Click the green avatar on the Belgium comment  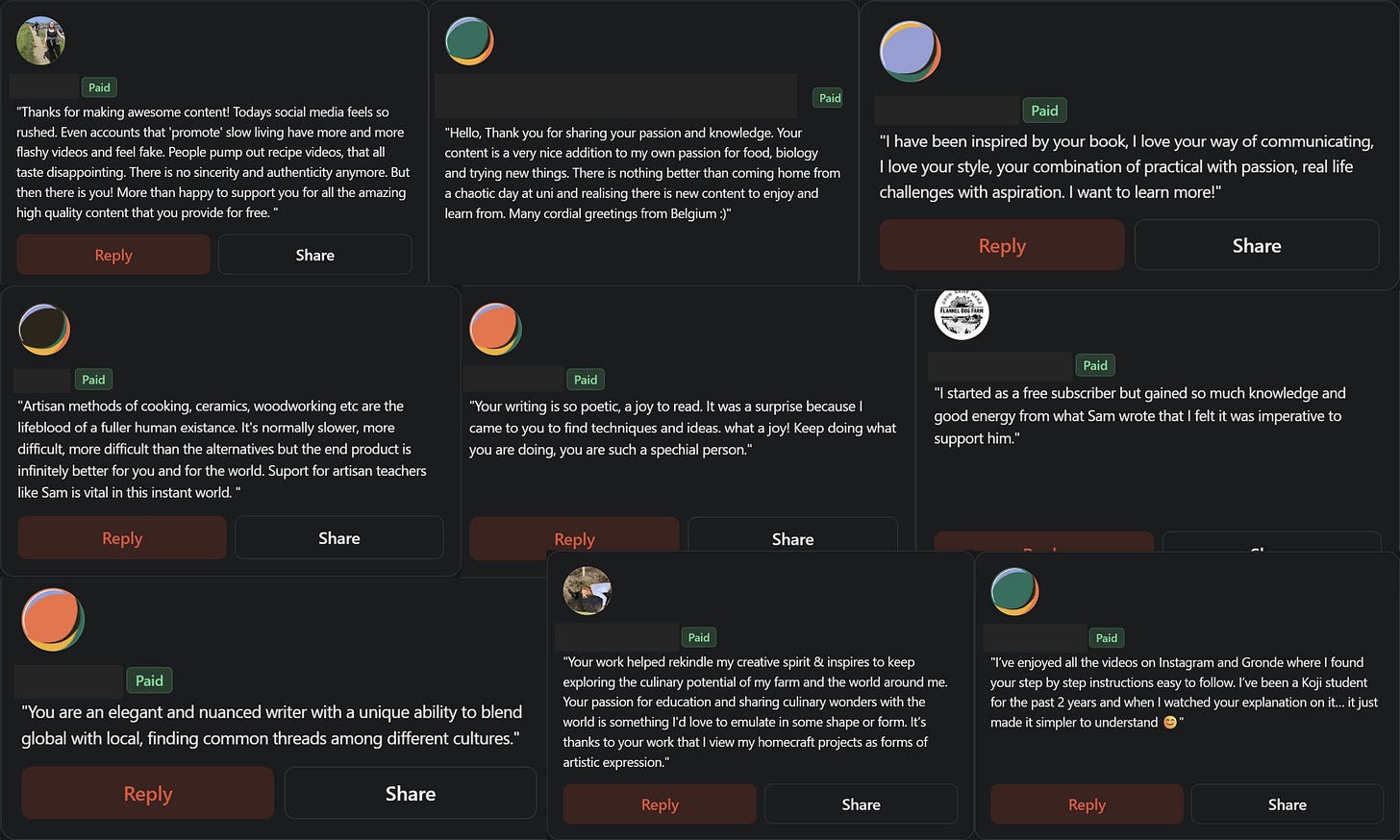pos(469,41)
